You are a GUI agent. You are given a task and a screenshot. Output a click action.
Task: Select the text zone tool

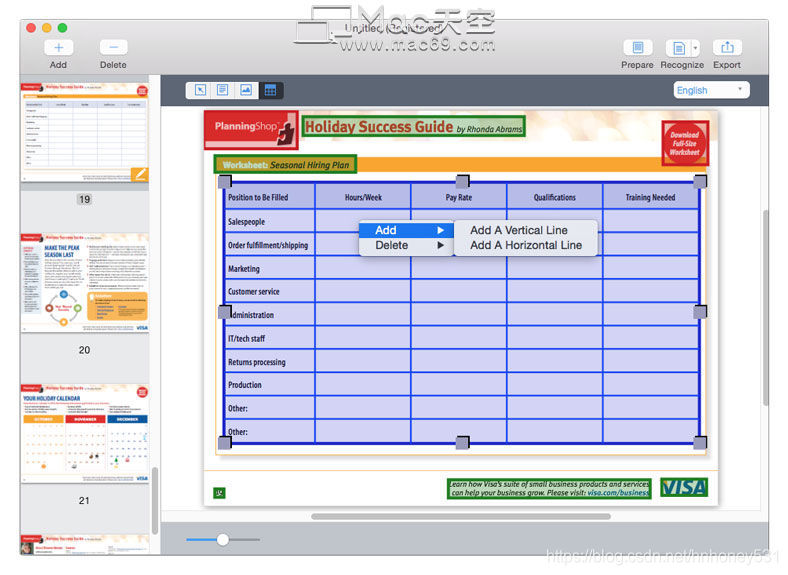point(223,90)
